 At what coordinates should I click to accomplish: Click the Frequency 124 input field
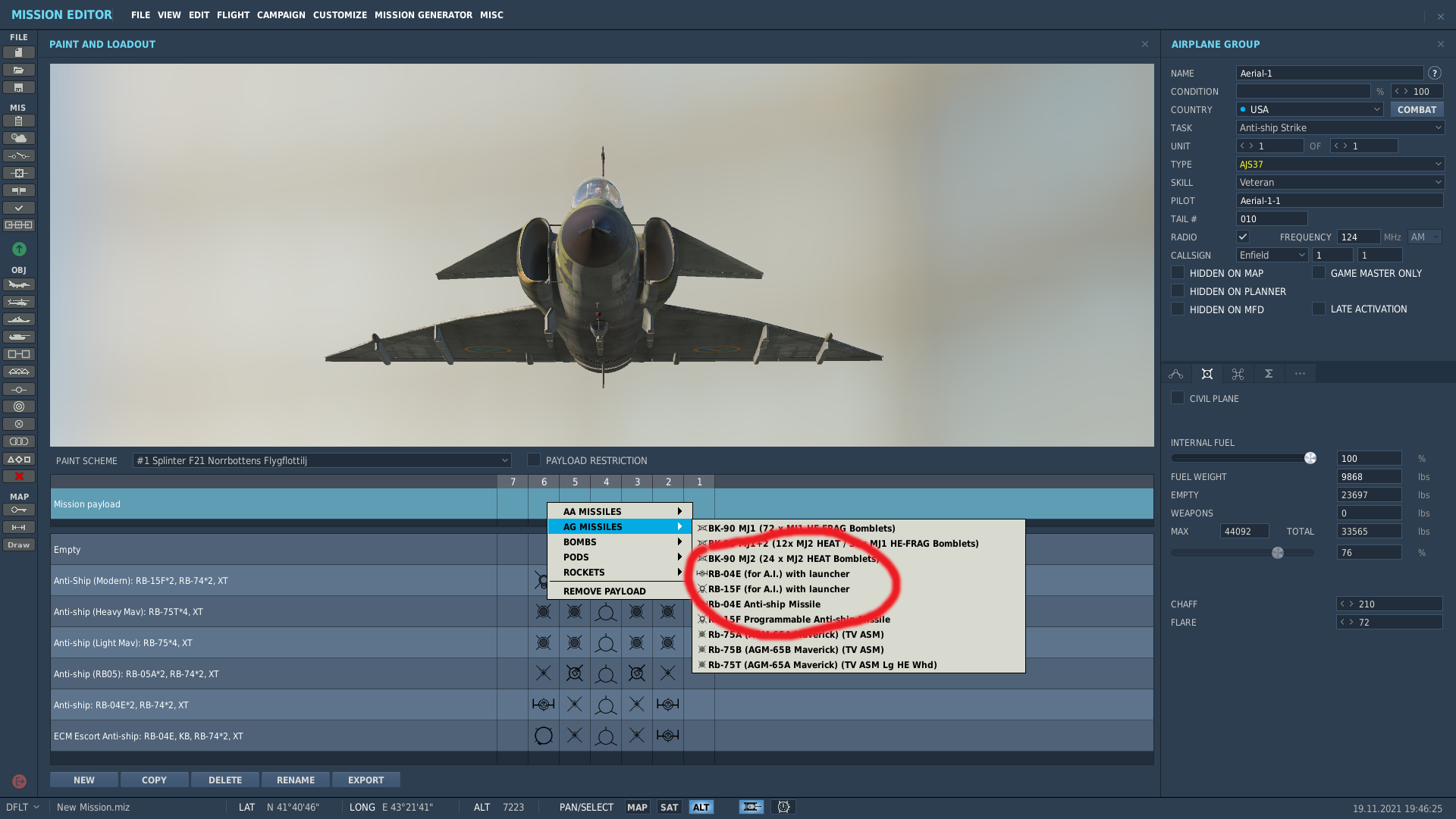click(1358, 237)
